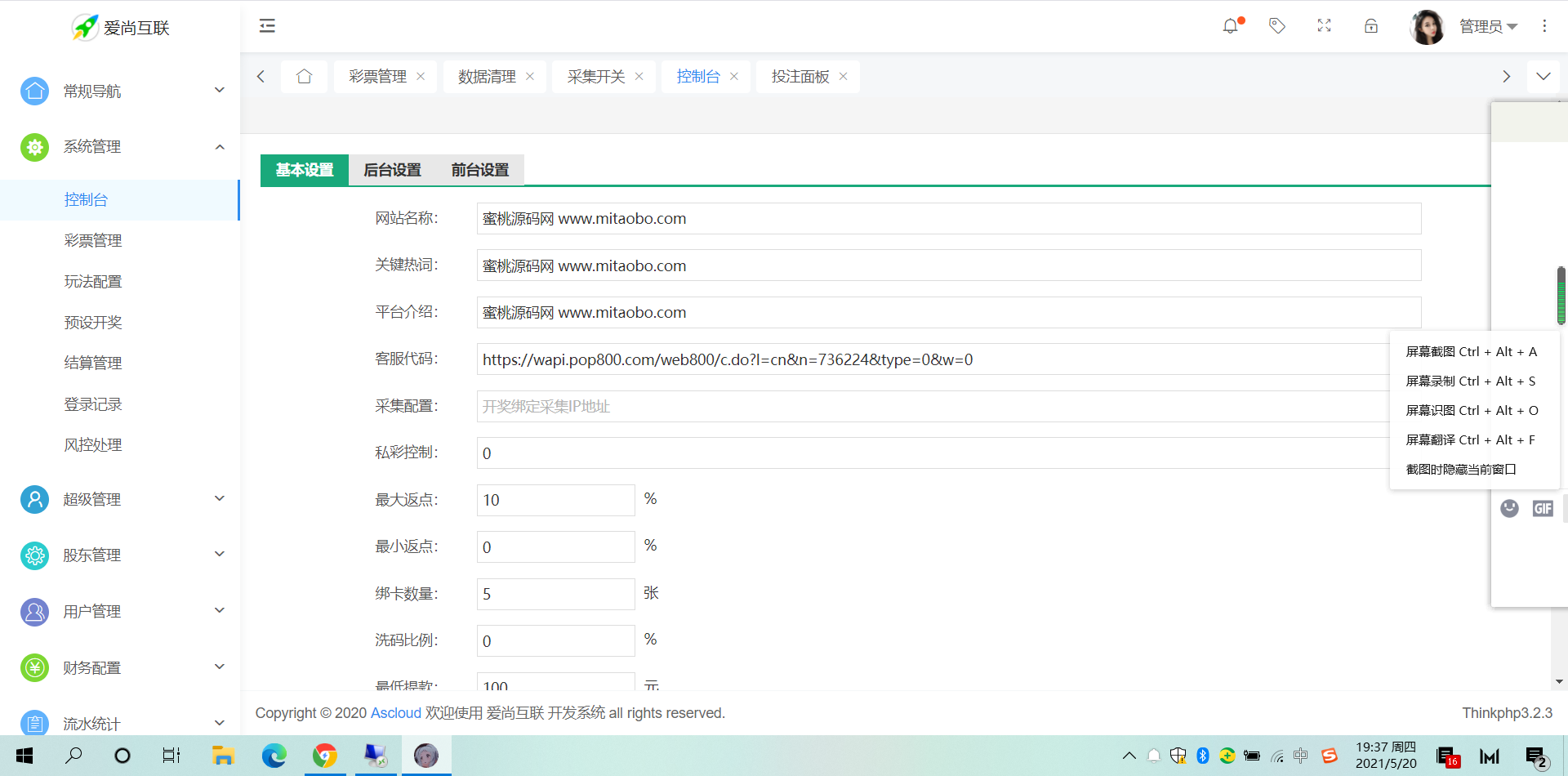This screenshot has width=1568, height=776.
Task: Click the notification bell icon
Action: click(1230, 26)
